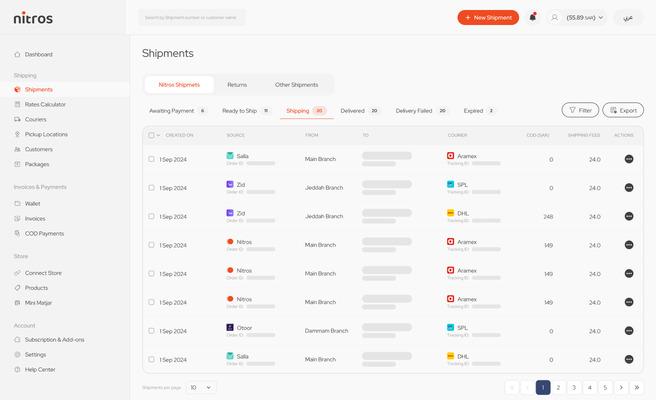This screenshot has height=400, width=656.
Task: Open the Rates Calculator sidebar item
Action: click(x=45, y=104)
